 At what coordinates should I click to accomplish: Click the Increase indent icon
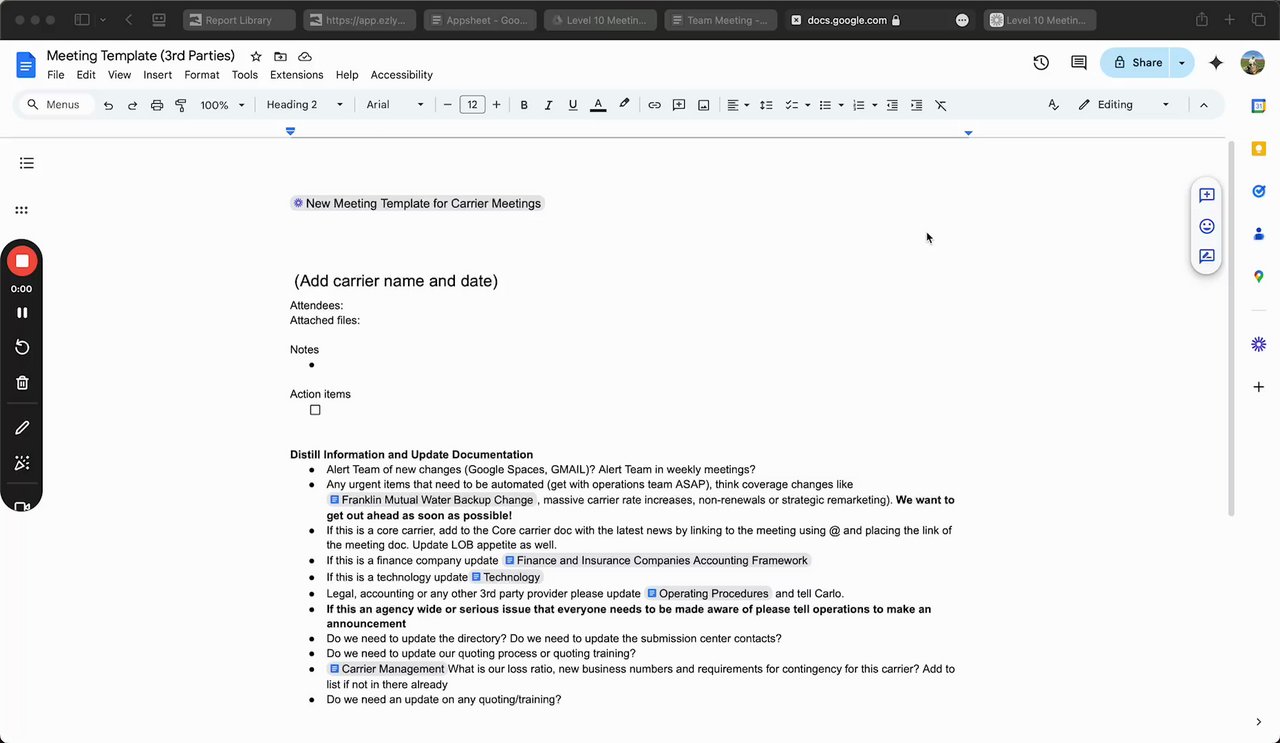click(x=916, y=105)
